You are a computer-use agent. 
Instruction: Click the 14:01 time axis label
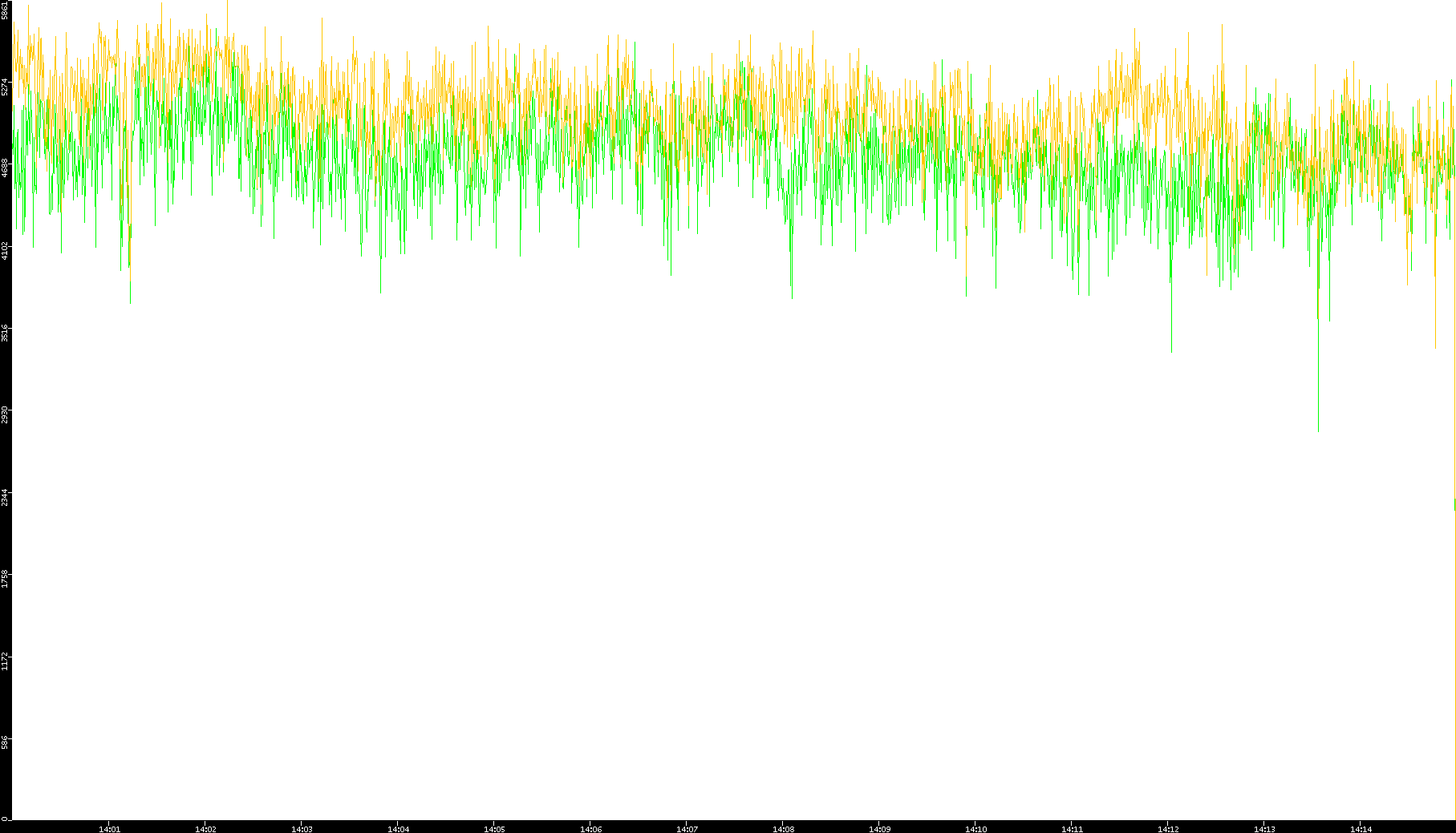(x=109, y=829)
